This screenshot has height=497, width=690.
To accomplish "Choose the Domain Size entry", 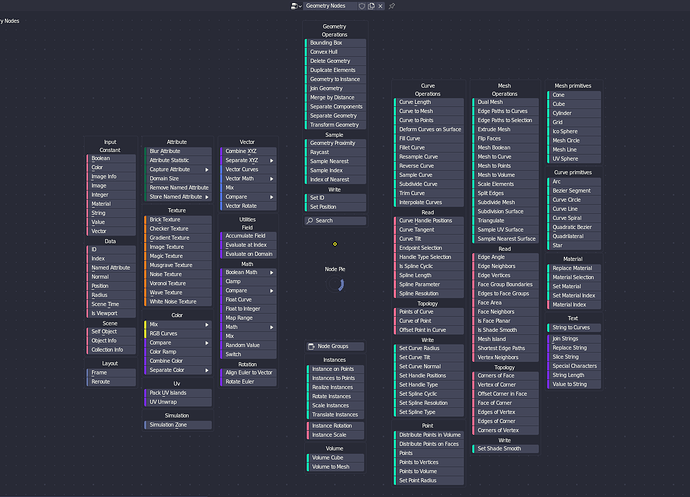I will pyautogui.click(x=178, y=179).
